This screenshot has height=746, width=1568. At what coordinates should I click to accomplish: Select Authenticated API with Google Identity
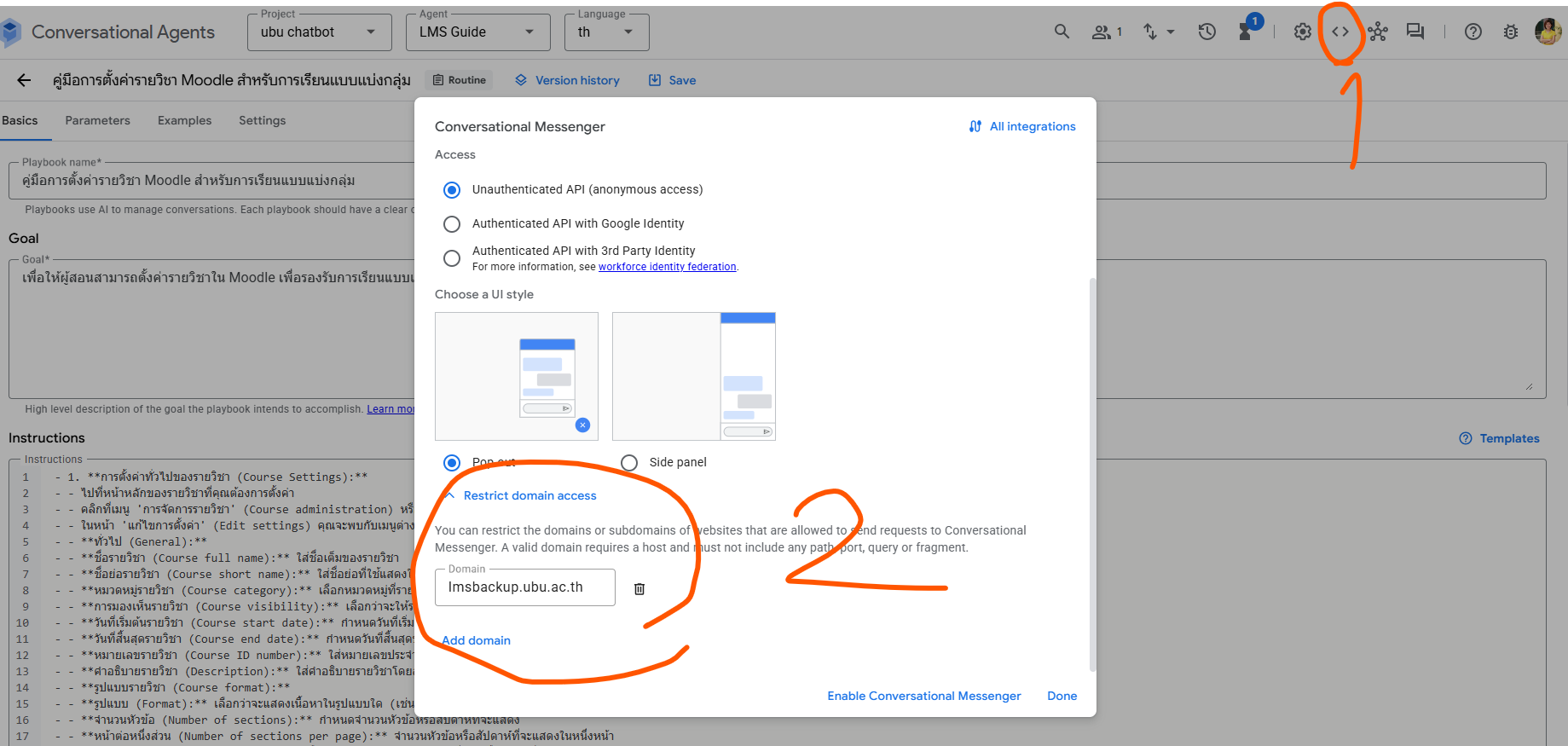(452, 224)
